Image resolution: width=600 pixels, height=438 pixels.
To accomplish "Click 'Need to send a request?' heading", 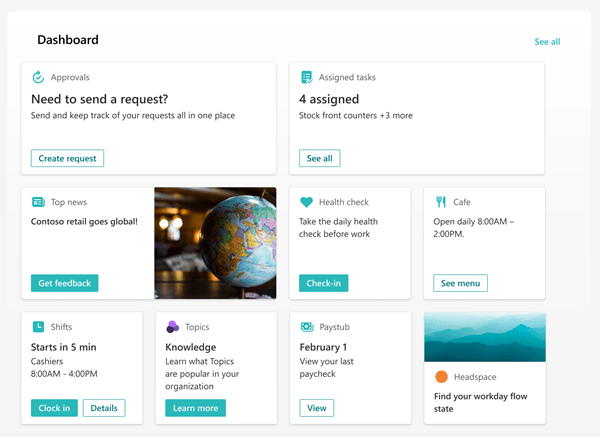I will pos(99,99).
